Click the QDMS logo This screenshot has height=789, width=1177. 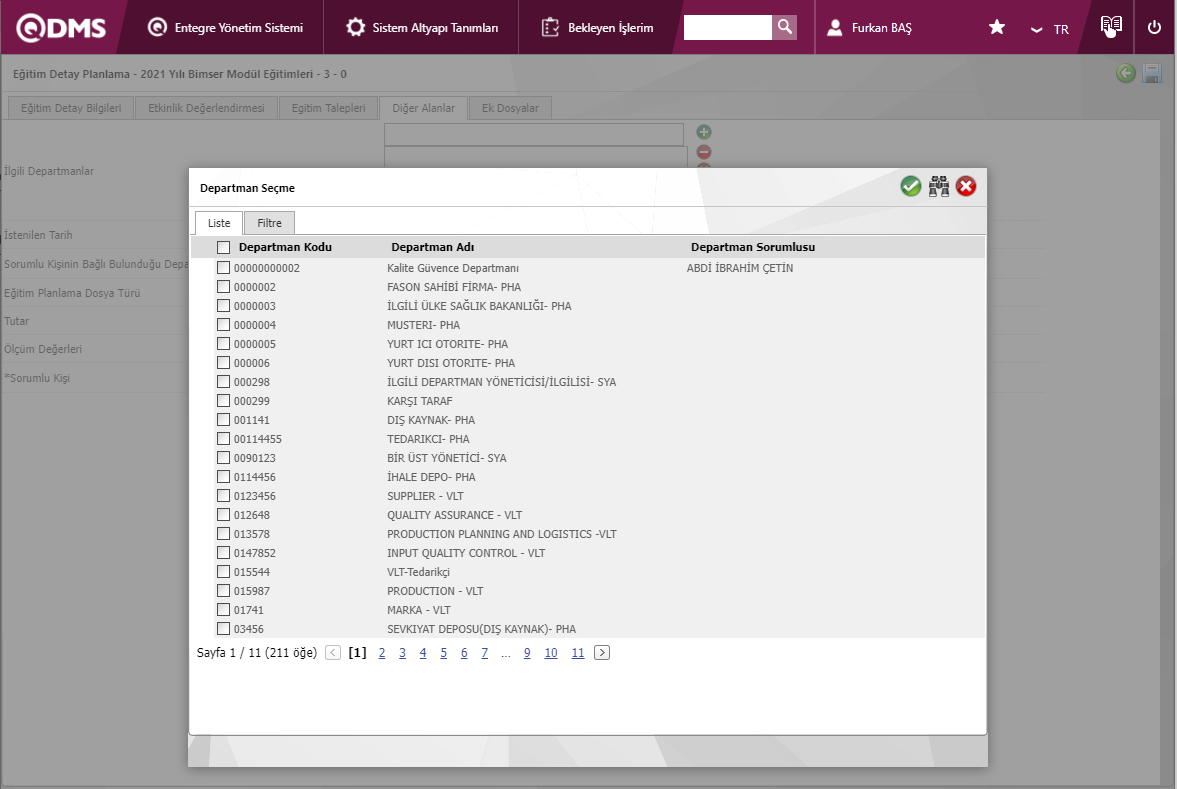[61, 28]
